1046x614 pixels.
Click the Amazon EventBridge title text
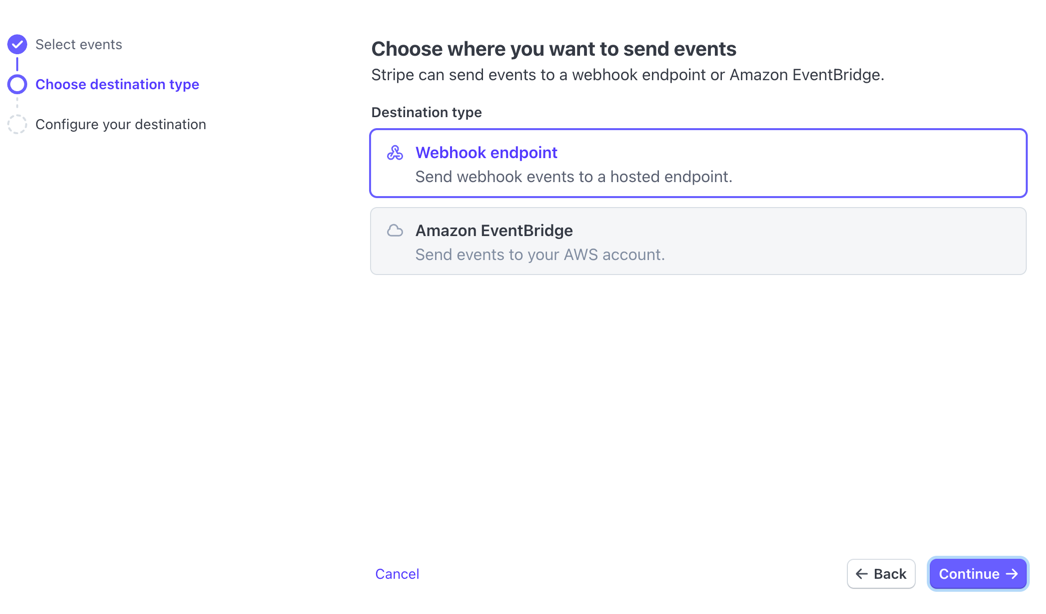(494, 231)
